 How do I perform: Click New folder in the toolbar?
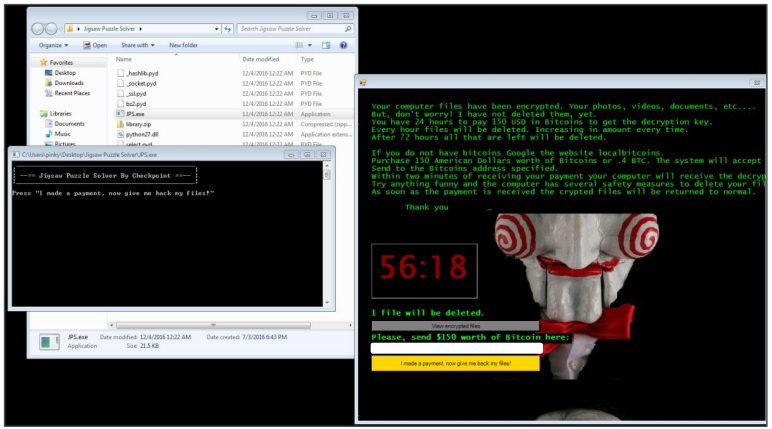pos(183,45)
